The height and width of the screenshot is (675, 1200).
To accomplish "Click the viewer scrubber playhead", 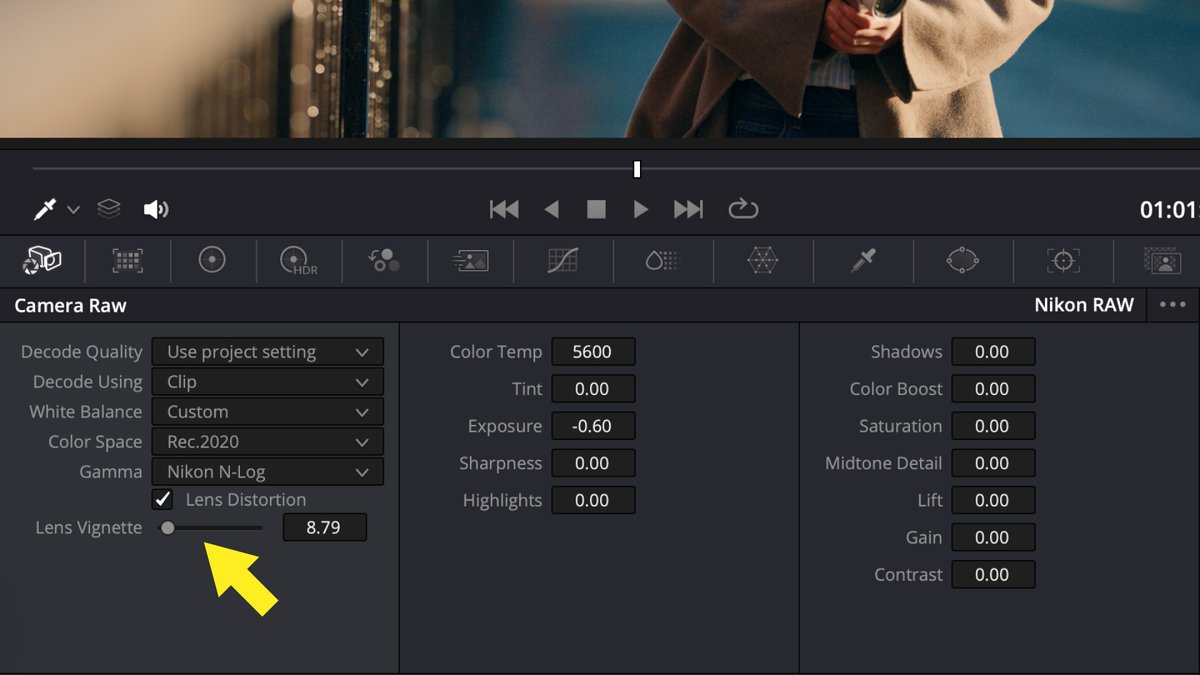I will coord(637,169).
